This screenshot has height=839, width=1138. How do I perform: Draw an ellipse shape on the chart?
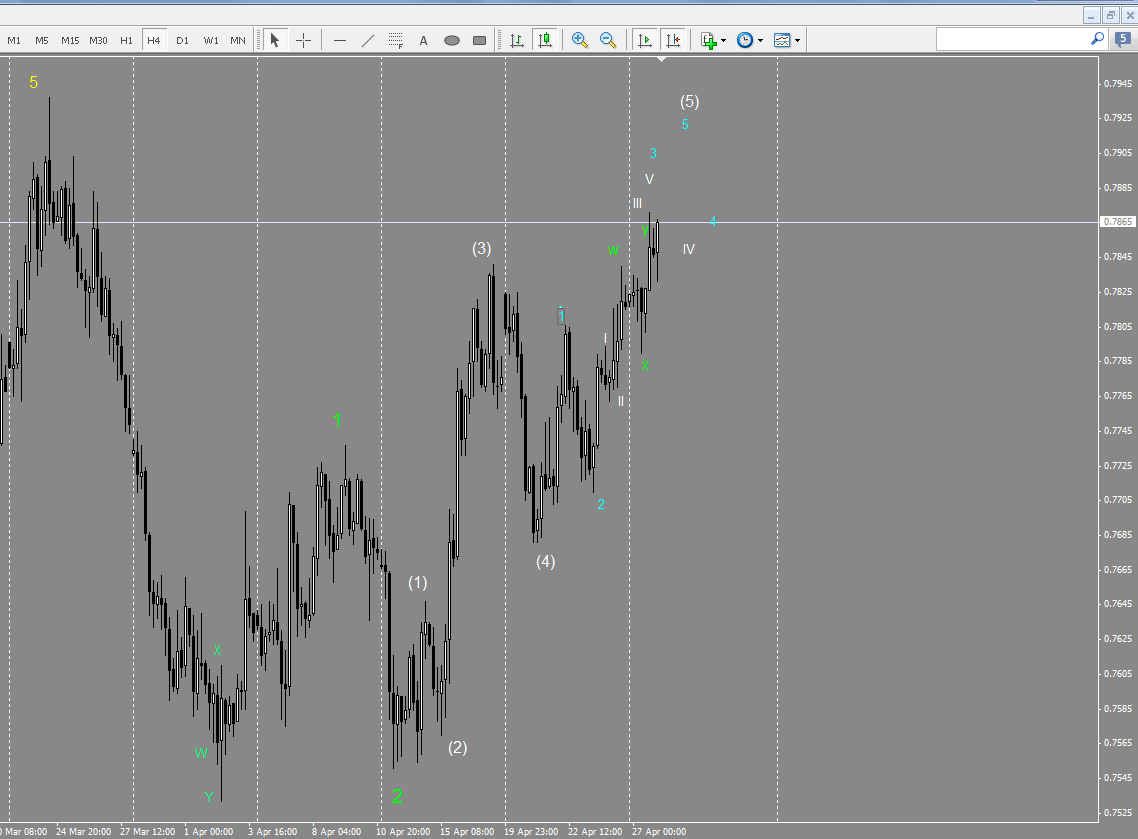tap(451, 40)
